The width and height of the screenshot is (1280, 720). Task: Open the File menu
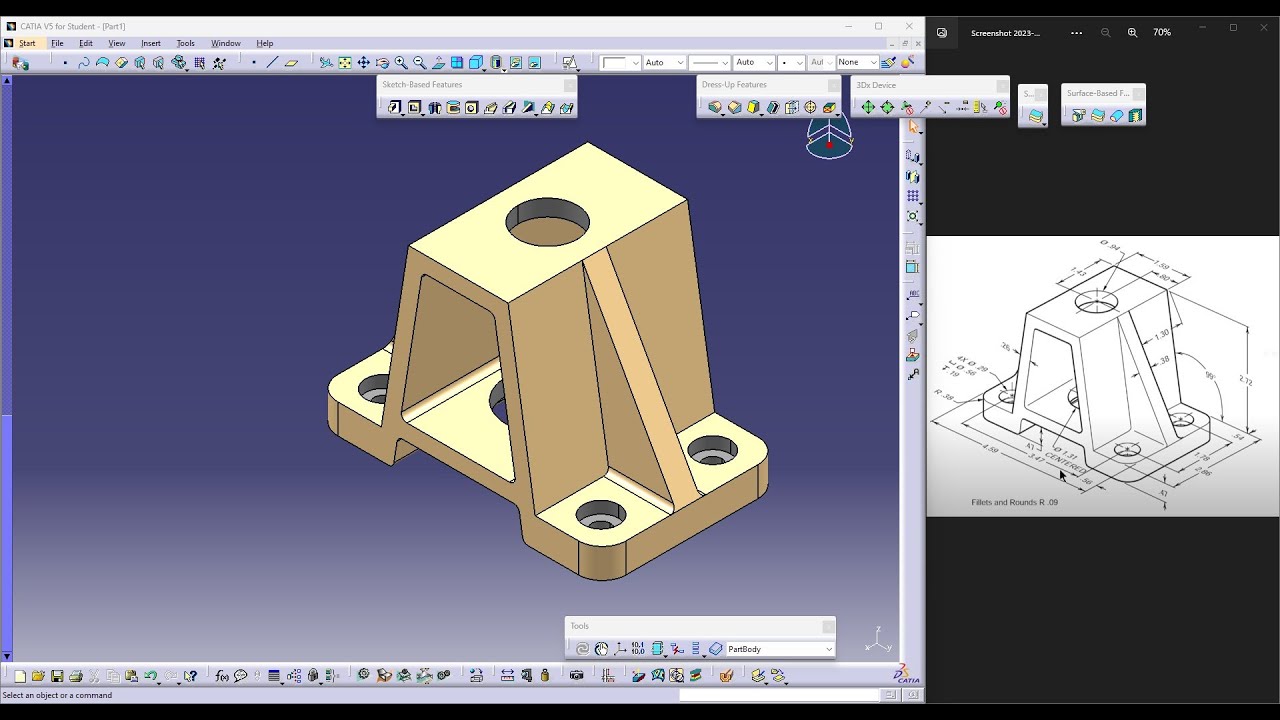point(57,43)
